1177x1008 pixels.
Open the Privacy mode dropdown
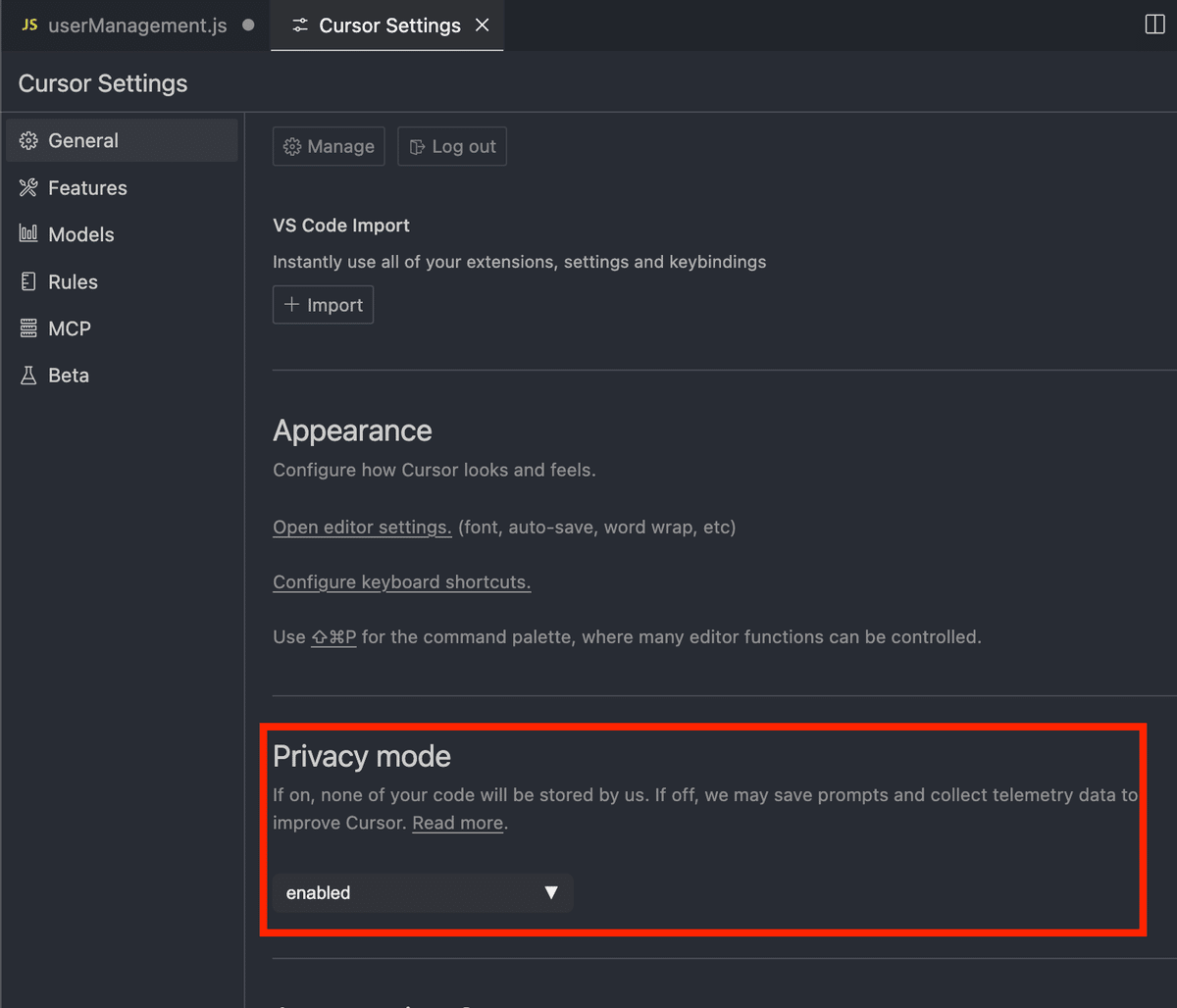(x=422, y=893)
